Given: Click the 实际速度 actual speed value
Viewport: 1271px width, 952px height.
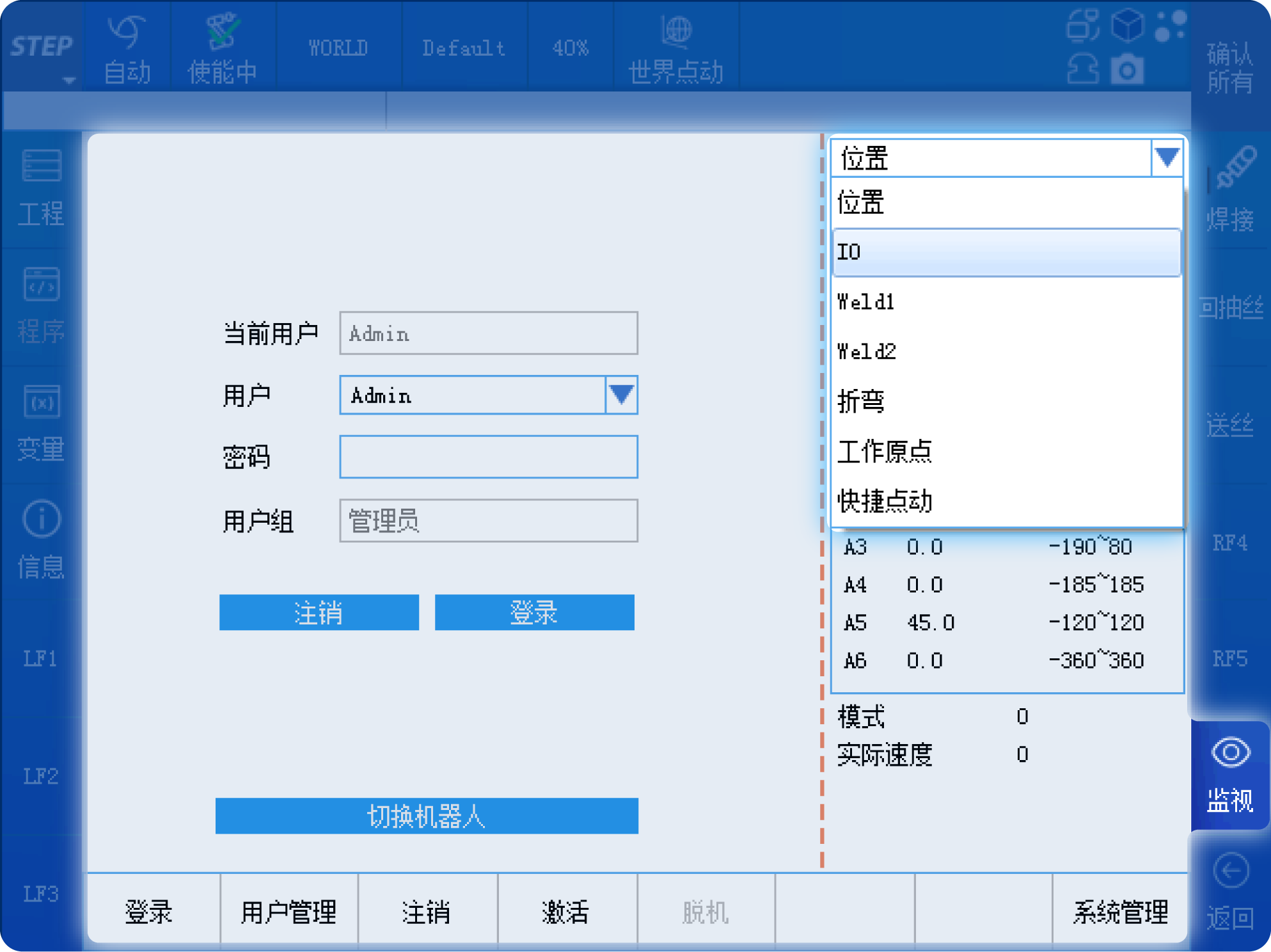Looking at the screenshot, I should click(x=1022, y=754).
